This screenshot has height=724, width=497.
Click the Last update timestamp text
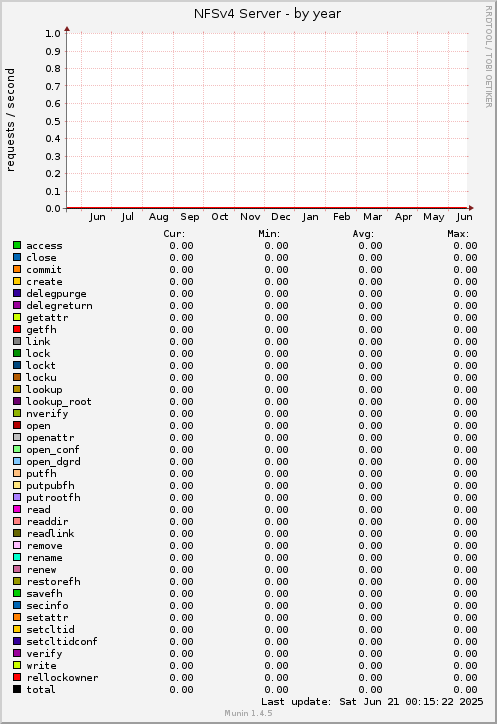tap(372, 702)
